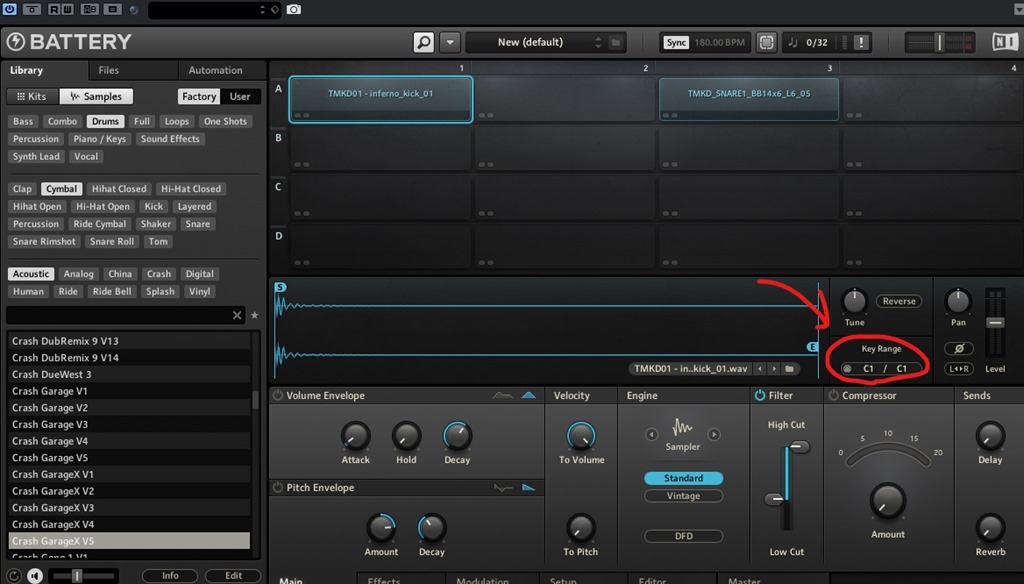Viewport: 1024px width, 584px height.
Task: Click the High Cut filter slider handle
Action: click(799, 448)
